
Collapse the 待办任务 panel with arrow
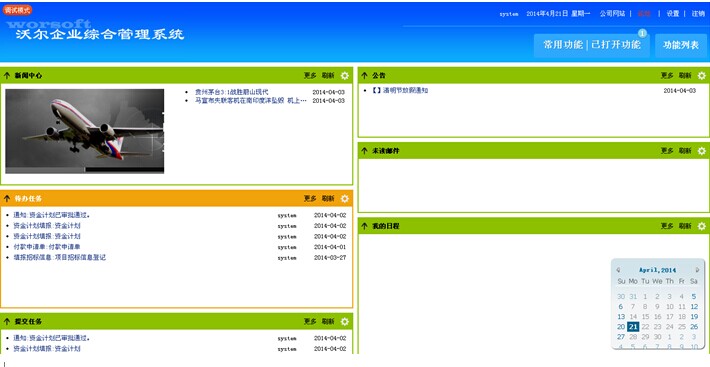pos(7,199)
